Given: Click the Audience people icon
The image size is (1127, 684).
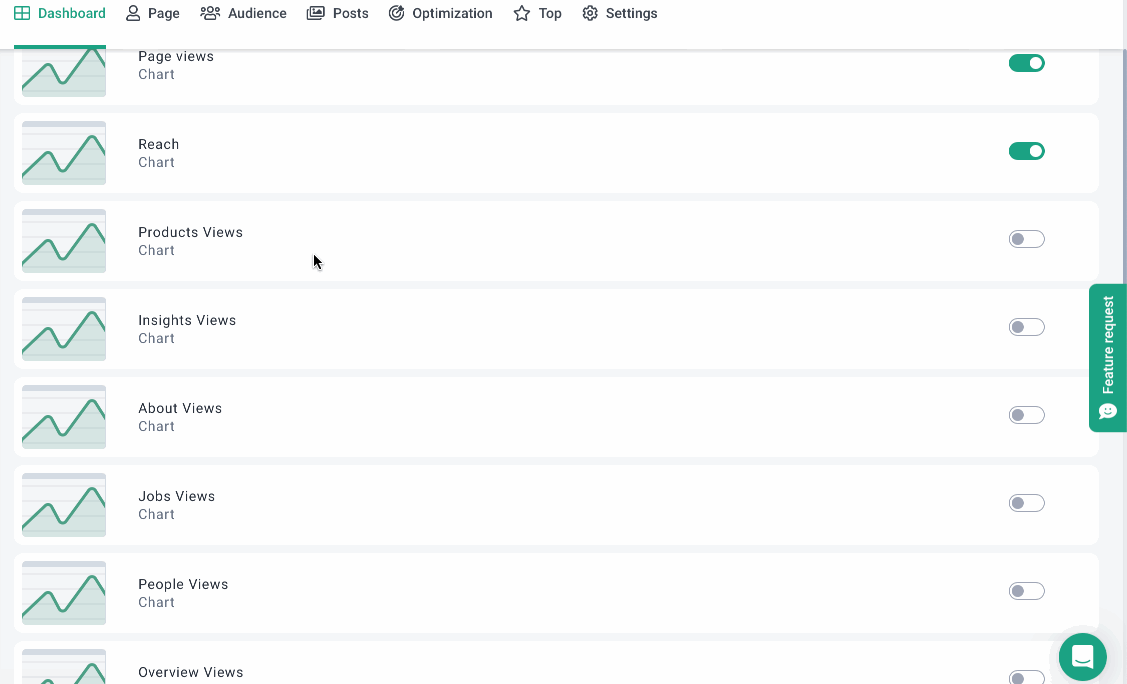Looking at the screenshot, I should coord(210,14).
